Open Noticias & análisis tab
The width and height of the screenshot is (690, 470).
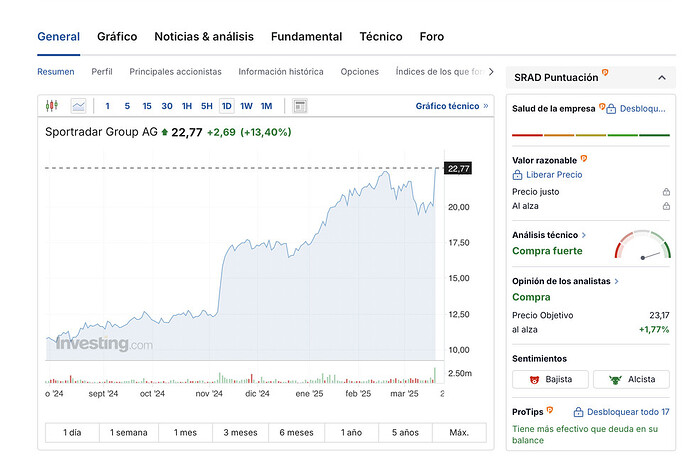[204, 37]
